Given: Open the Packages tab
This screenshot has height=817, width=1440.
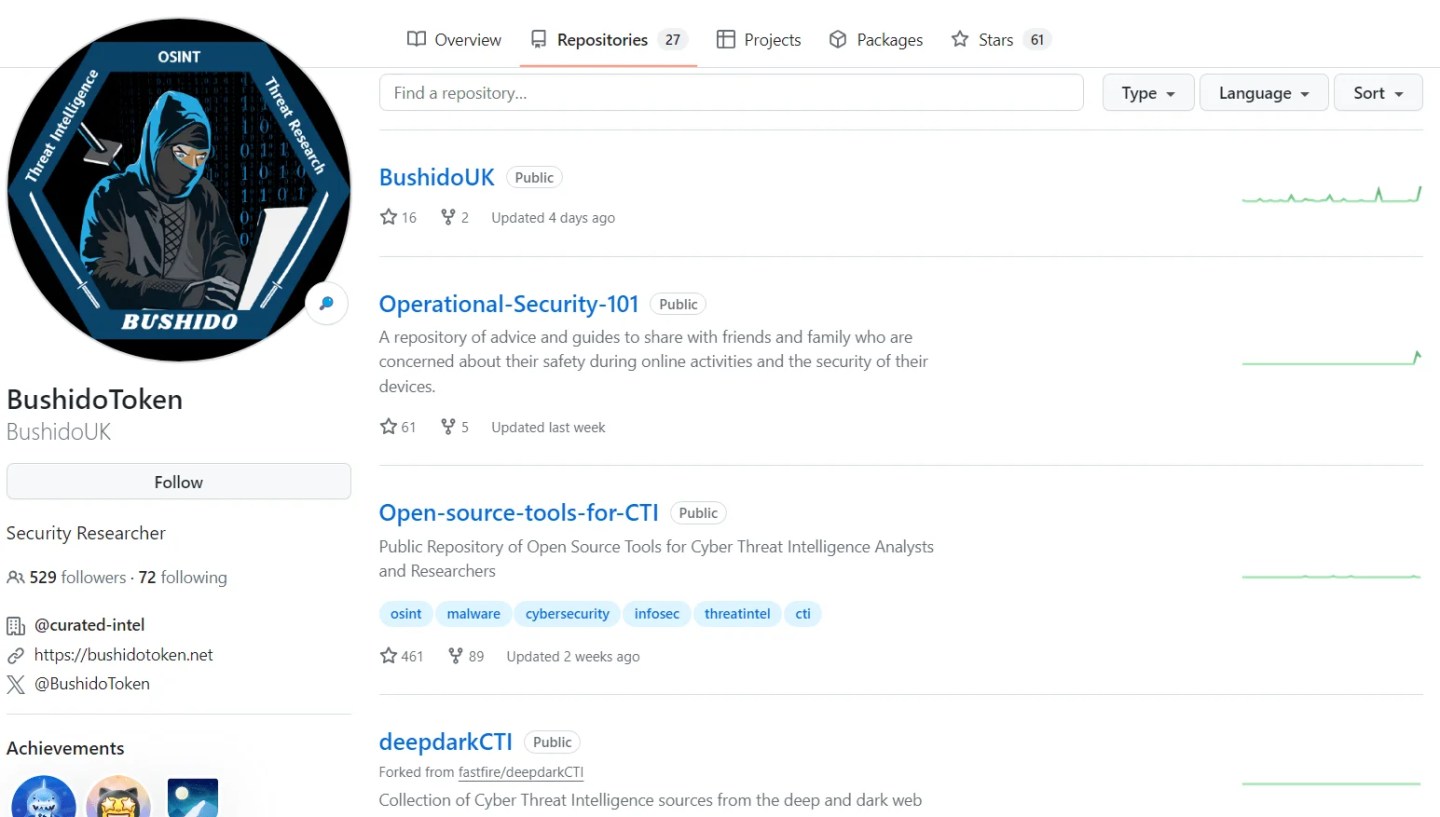Looking at the screenshot, I should pos(876,40).
